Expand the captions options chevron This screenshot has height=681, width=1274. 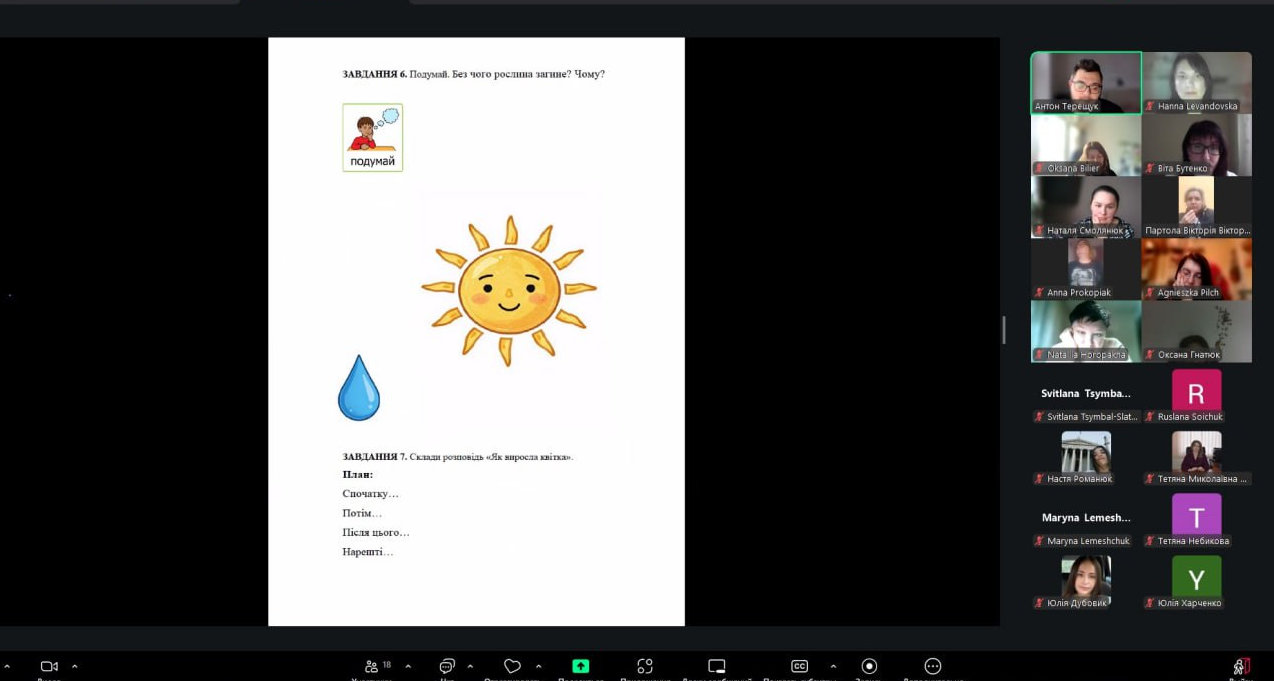(x=833, y=666)
